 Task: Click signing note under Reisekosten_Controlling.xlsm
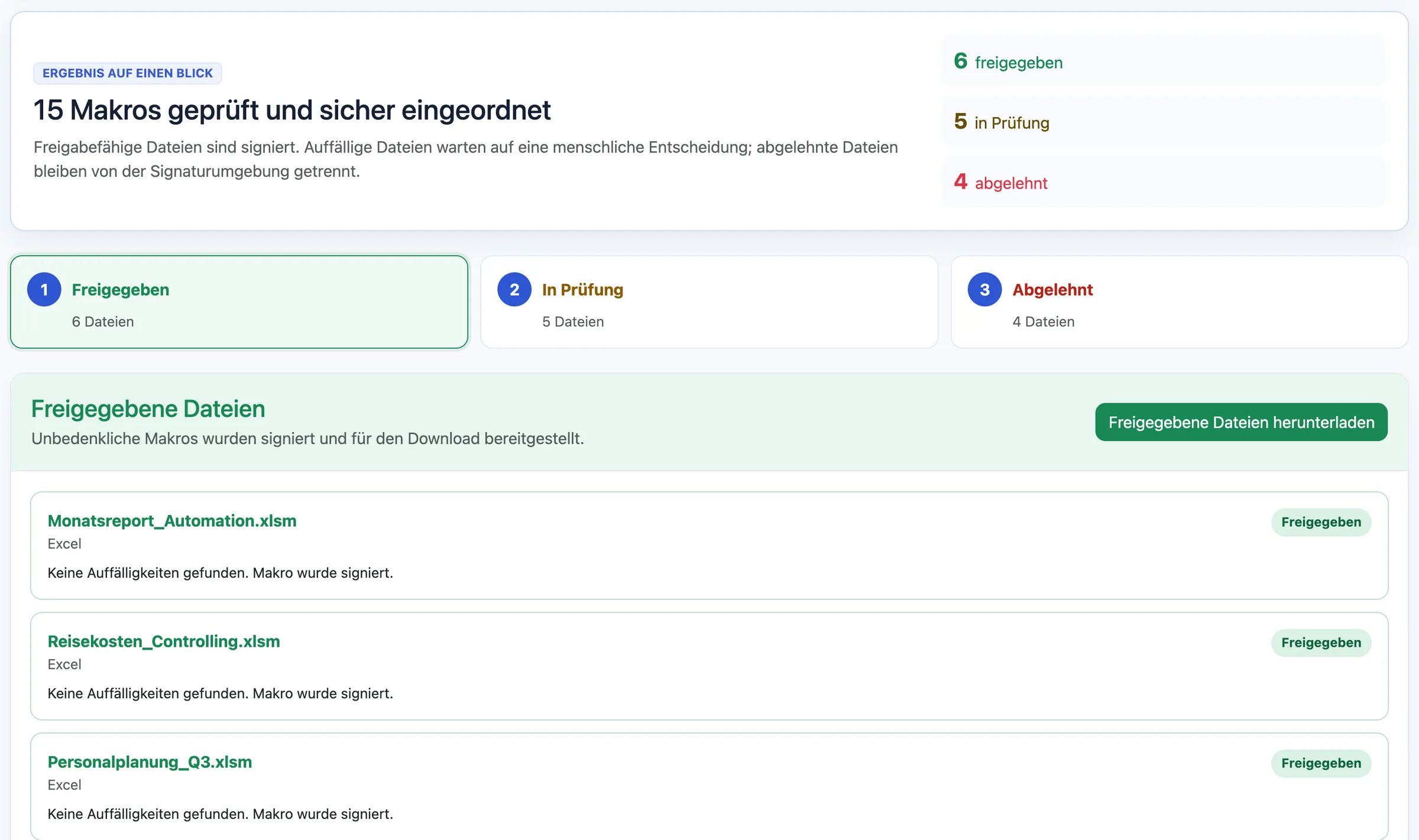[x=220, y=693]
